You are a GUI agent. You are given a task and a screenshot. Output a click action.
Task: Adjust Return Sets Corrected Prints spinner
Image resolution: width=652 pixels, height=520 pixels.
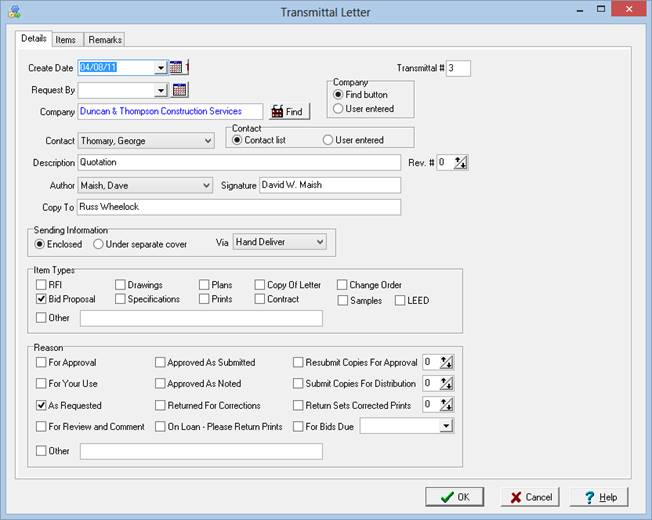[446, 406]
